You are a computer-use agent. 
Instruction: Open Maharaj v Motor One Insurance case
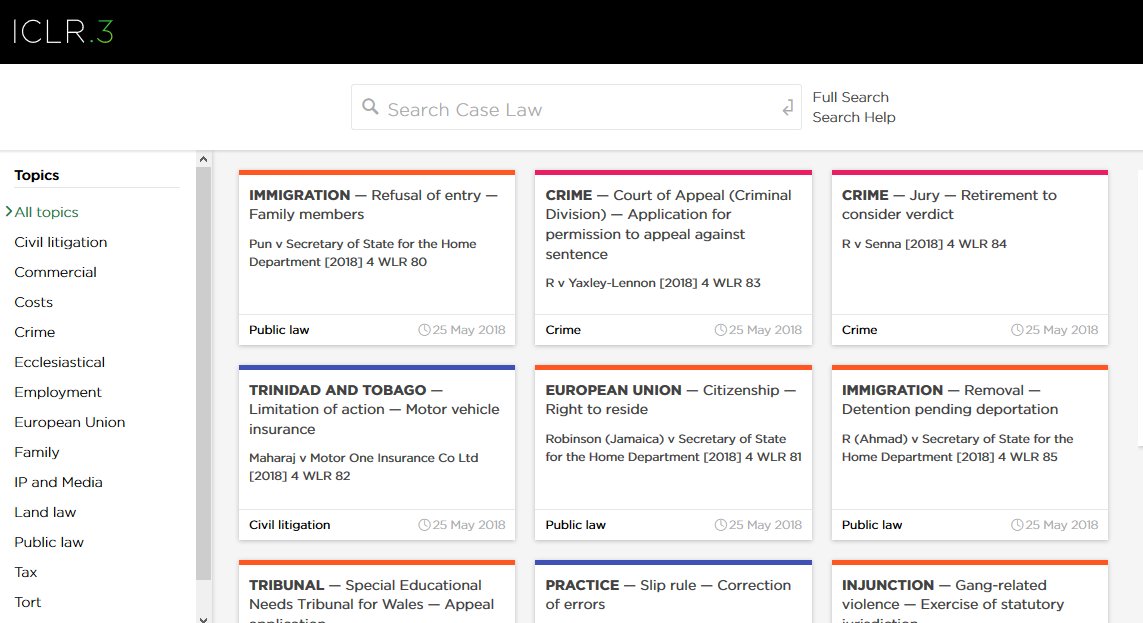364,466
